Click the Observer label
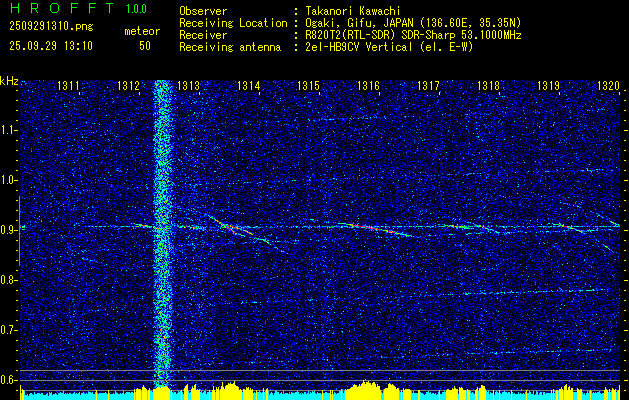 (x=203, y=11)
